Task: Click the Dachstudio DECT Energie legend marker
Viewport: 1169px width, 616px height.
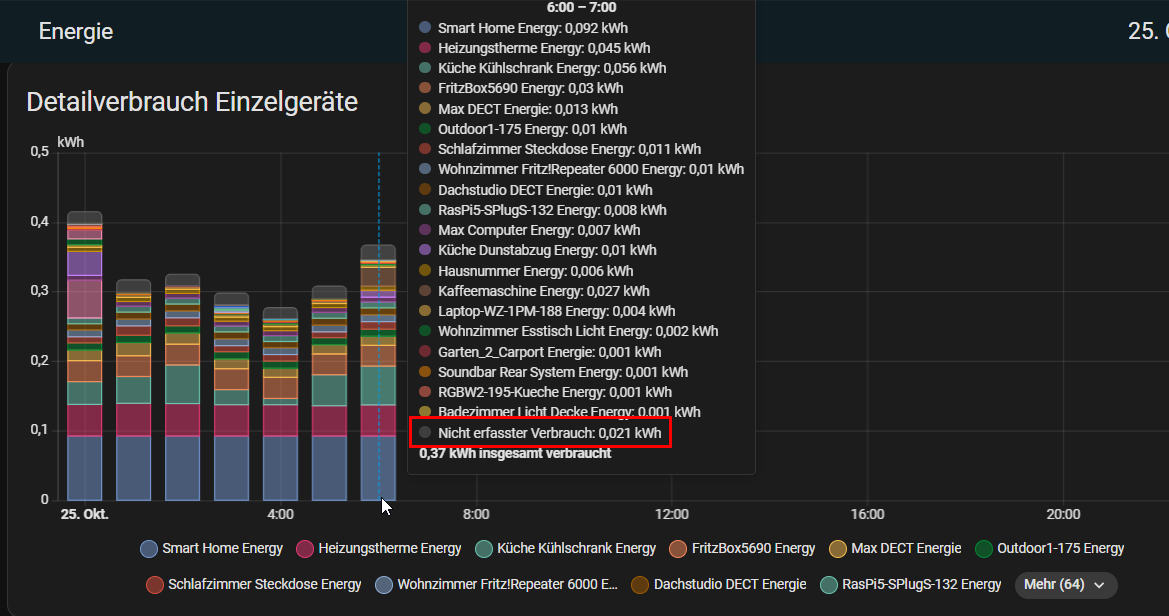Action: [641, 585]
